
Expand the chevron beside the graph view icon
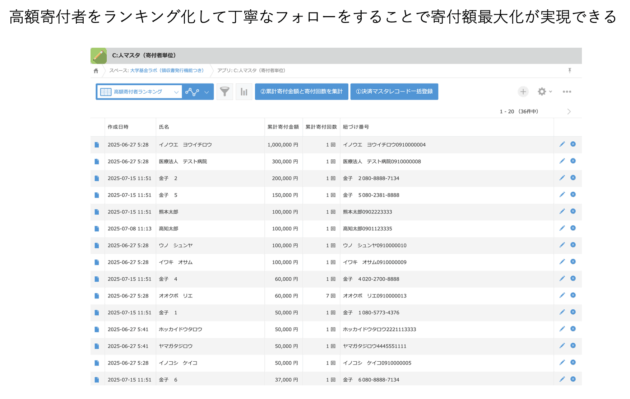pyautogui.click(x=207, y=92)
